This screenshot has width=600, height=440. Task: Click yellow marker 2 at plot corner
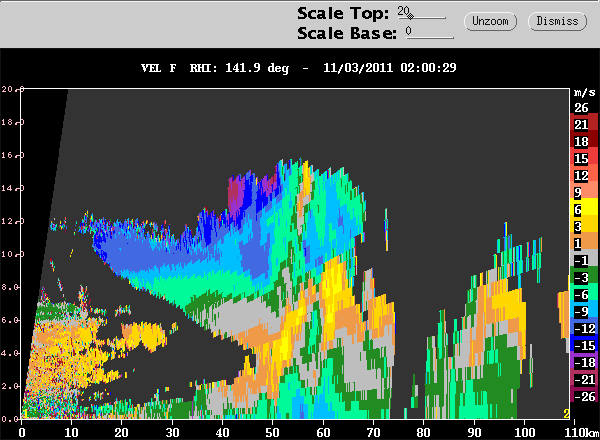(566, 414)
